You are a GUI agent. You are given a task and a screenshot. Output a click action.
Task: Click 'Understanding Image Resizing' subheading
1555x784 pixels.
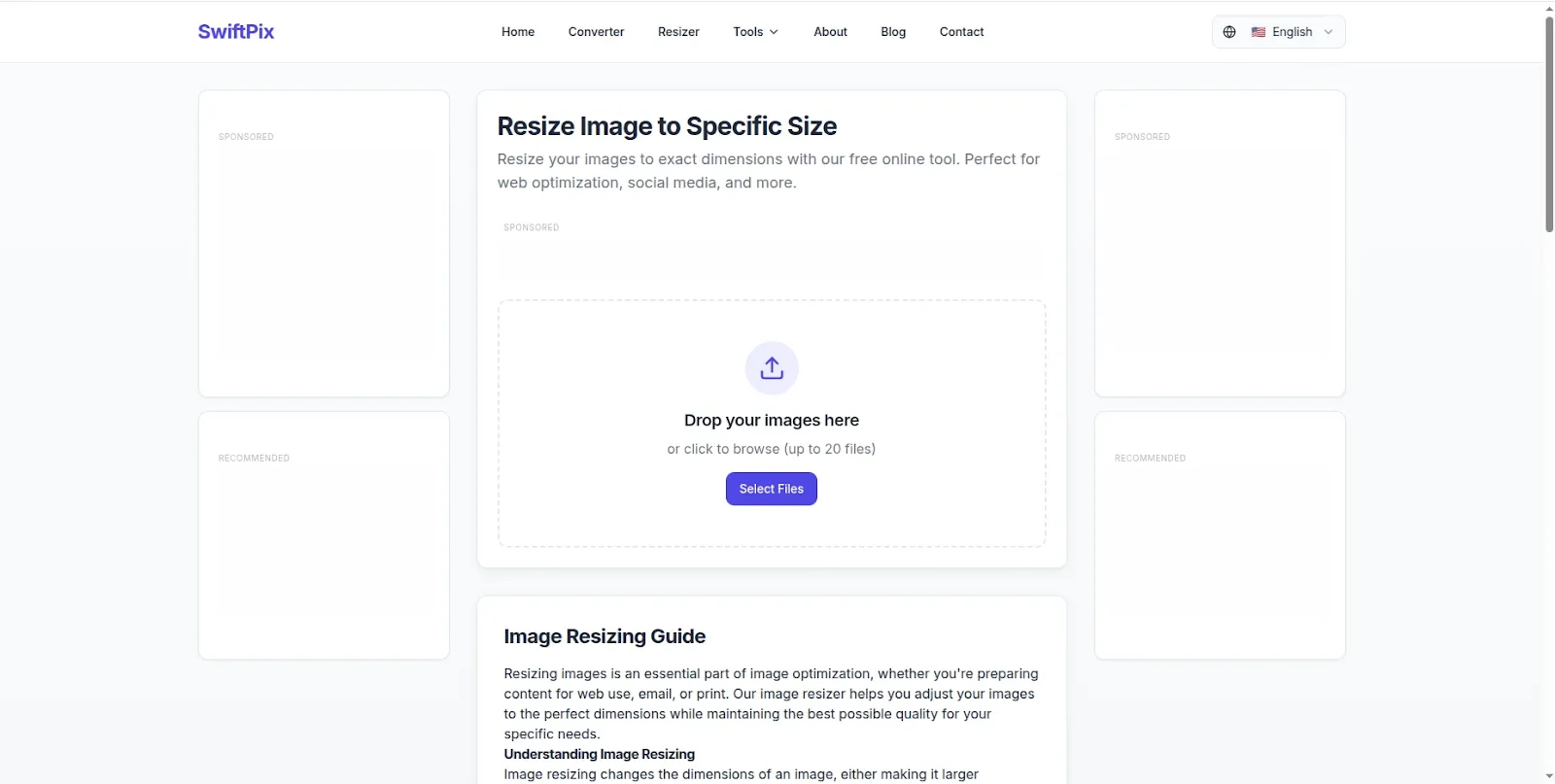600,754
